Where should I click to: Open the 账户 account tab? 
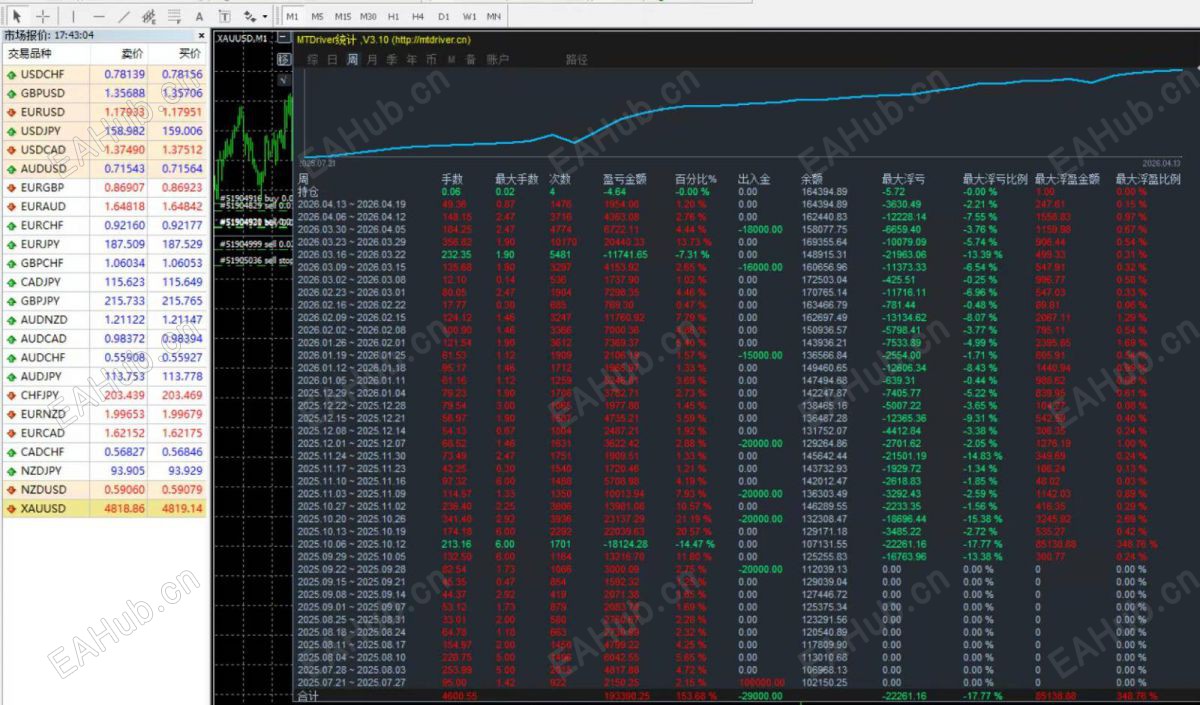[x=497, y=60]
